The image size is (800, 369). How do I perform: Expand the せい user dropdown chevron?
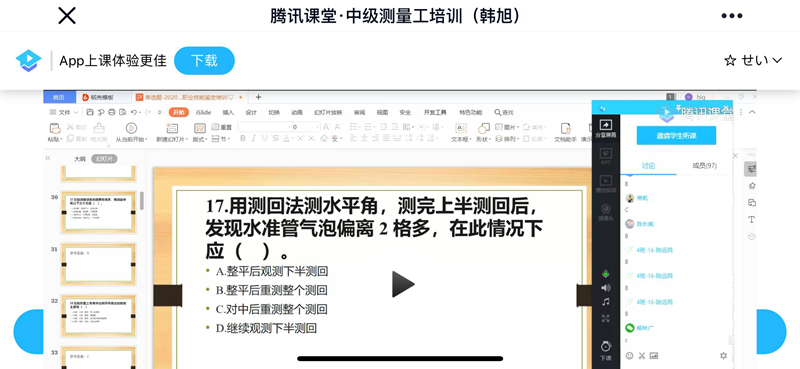[x=777, y=61]
